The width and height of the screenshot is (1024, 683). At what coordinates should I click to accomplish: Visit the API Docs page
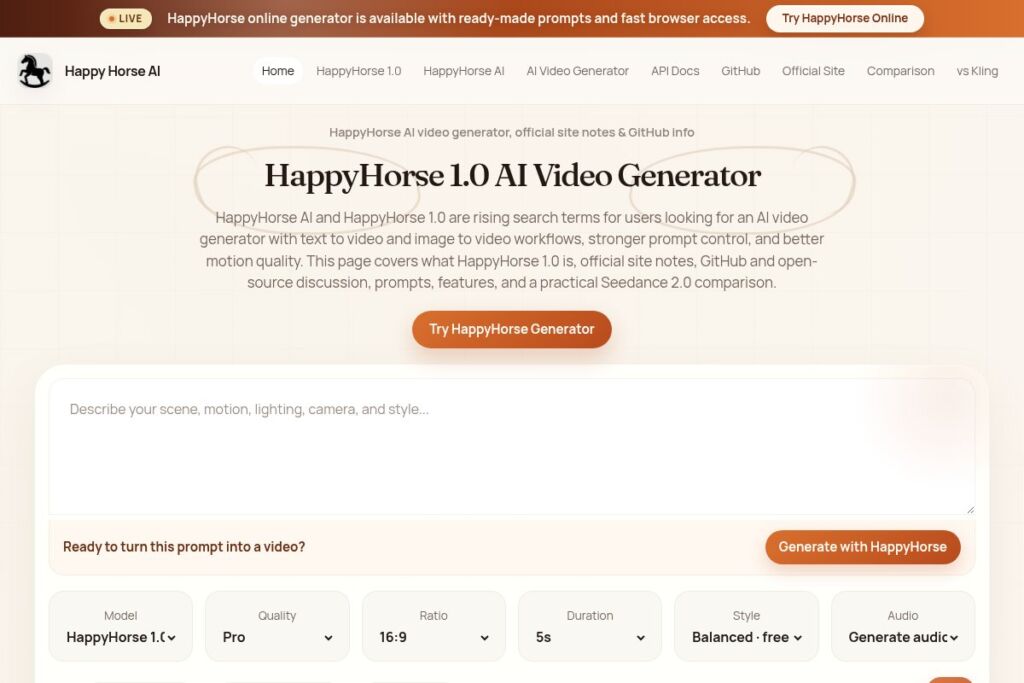pos(675,71)
